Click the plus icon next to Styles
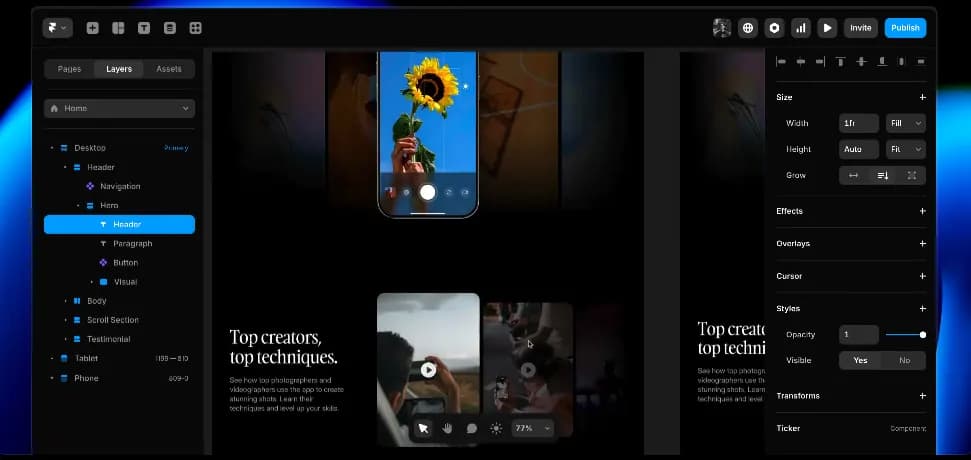 [x=922, y=308]
